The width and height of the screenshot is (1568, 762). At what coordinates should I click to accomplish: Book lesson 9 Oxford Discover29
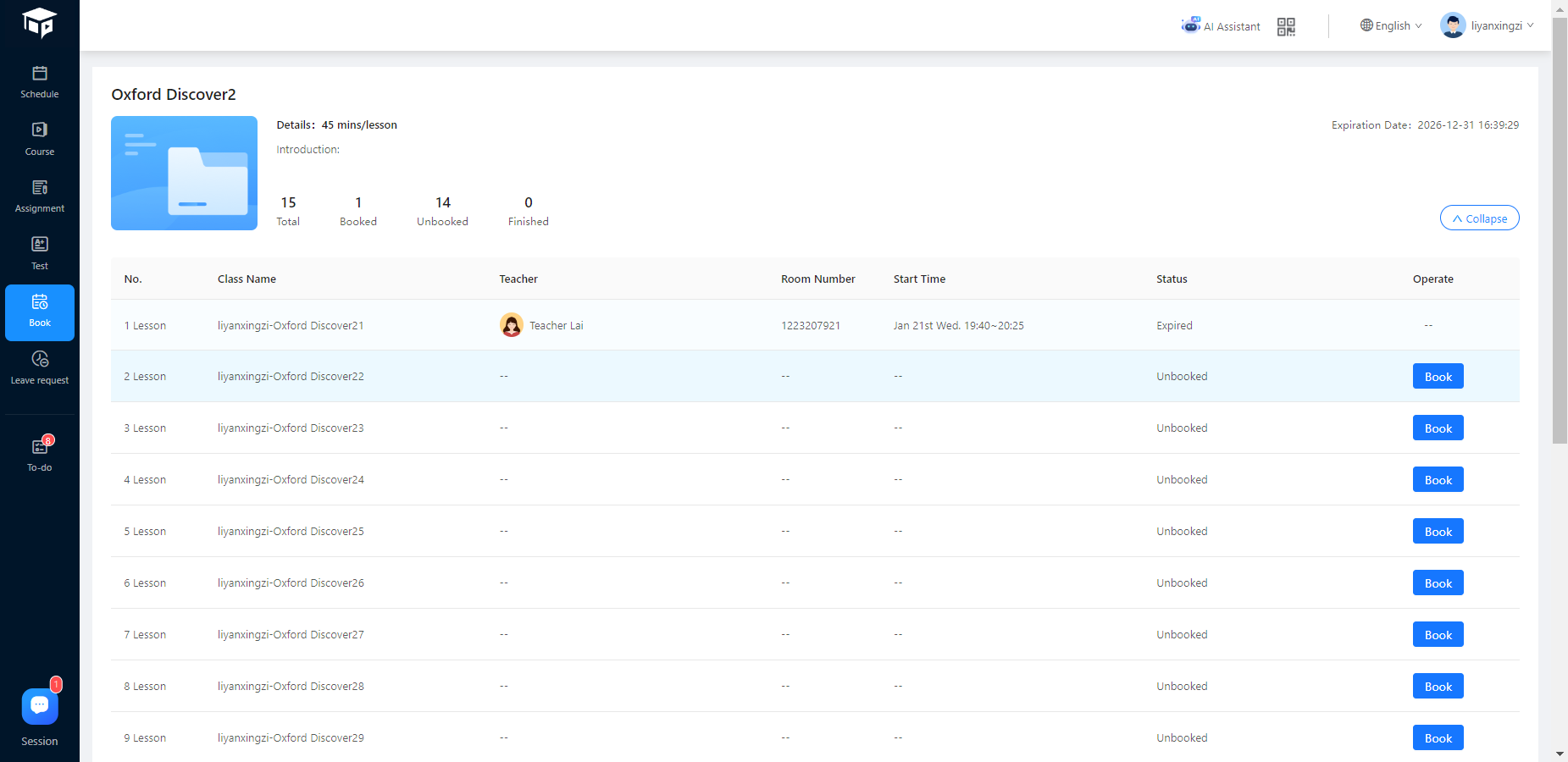pyautogui.click(x=1438, y=738)
